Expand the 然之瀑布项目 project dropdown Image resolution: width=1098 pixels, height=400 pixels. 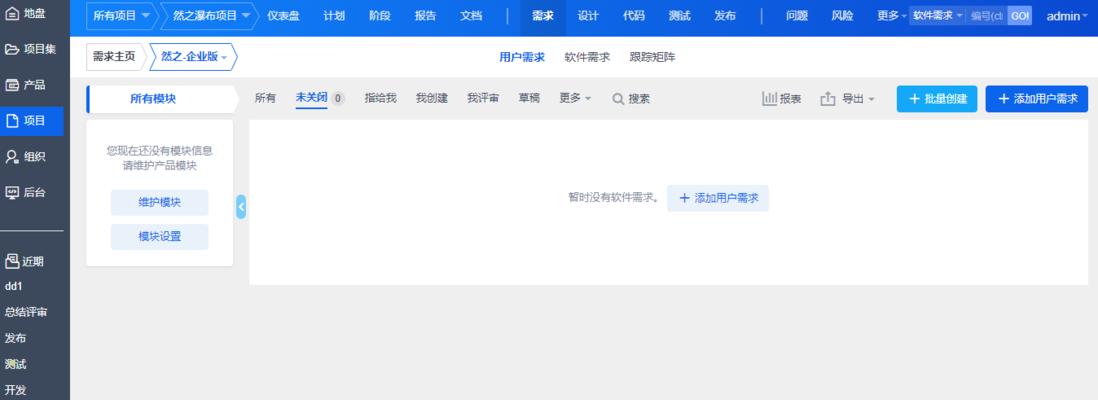click(x=211, y=16)
